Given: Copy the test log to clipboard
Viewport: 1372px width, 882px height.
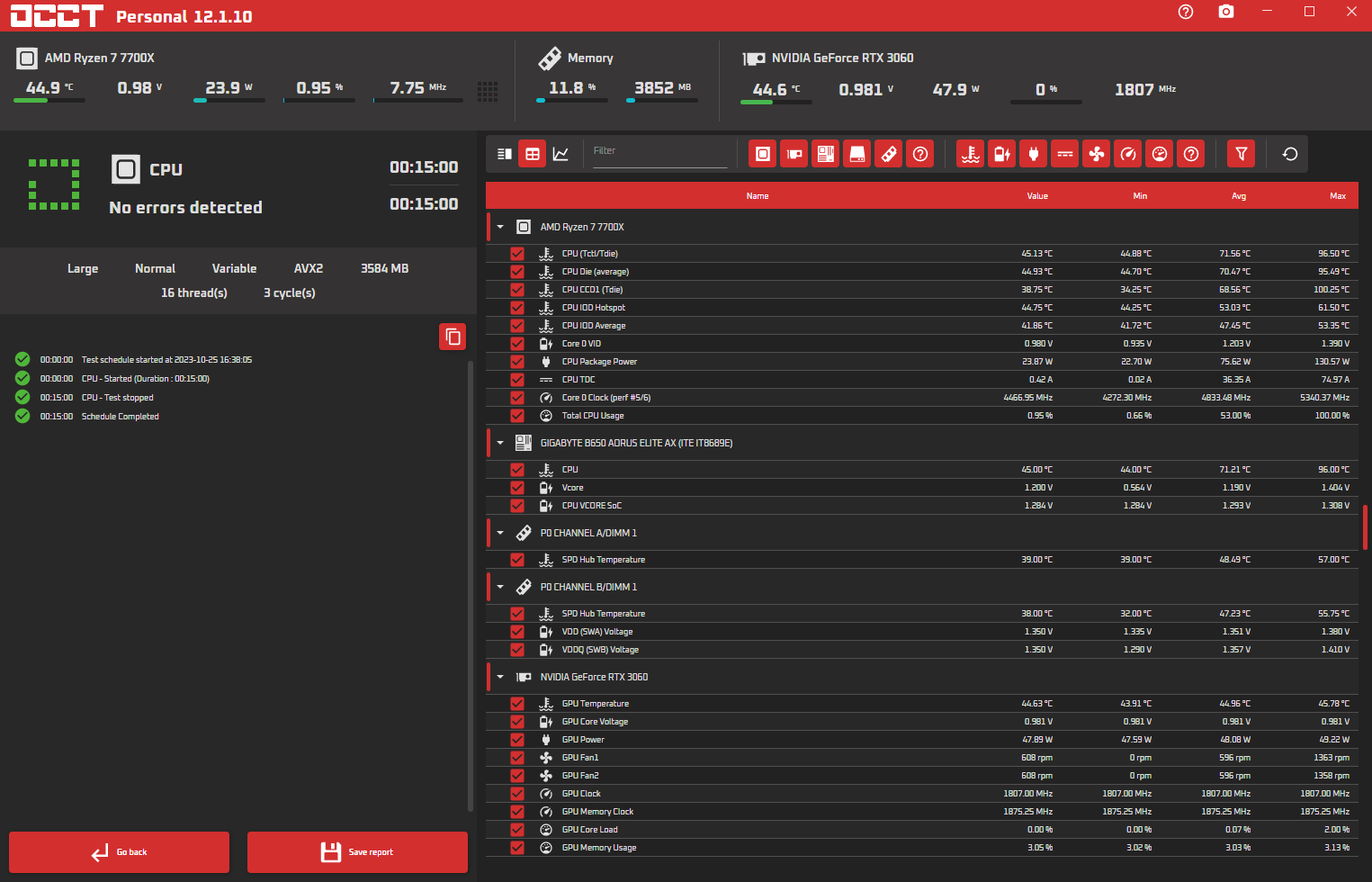Looking at the screenshot, I should [453, 337].
